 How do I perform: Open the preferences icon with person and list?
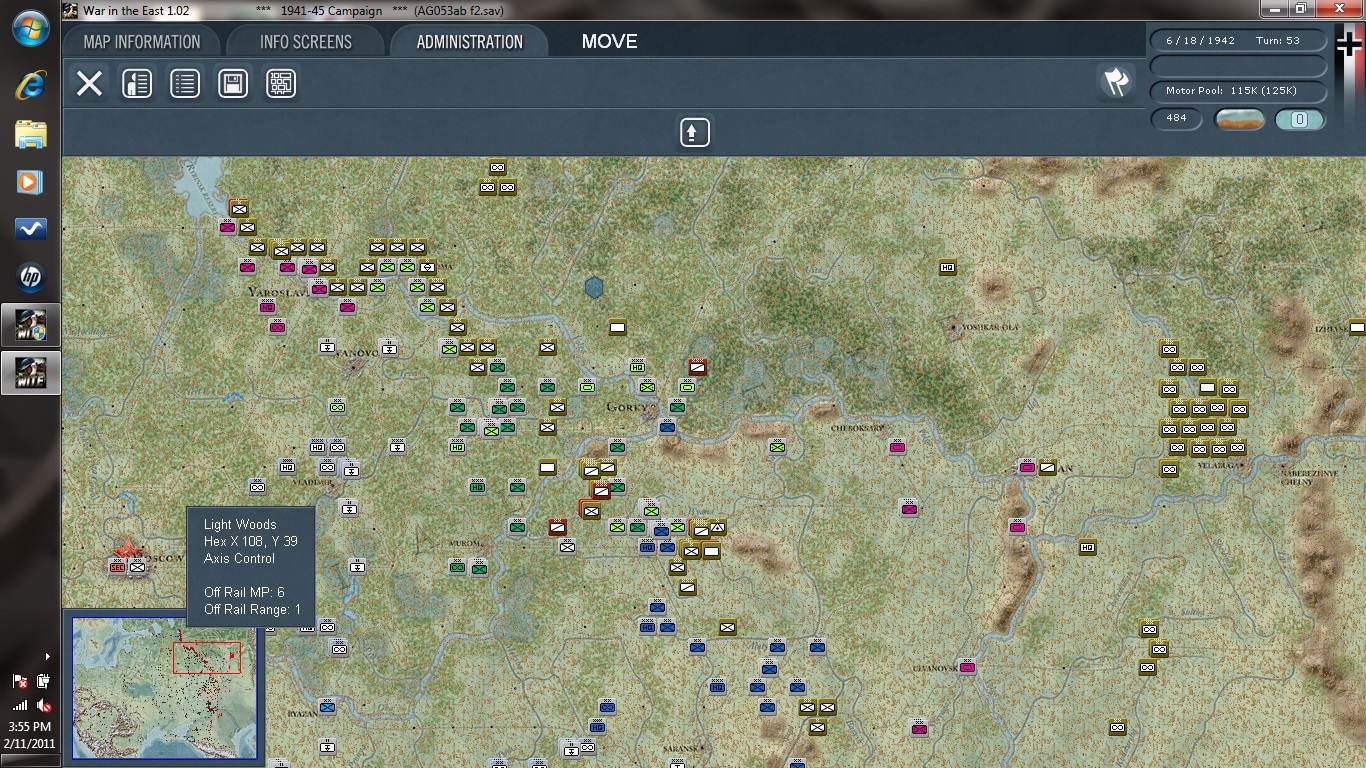137,83
